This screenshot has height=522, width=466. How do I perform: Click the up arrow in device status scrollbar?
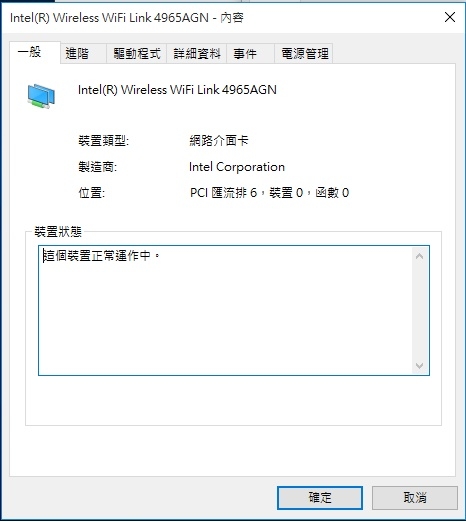[420, 256]
